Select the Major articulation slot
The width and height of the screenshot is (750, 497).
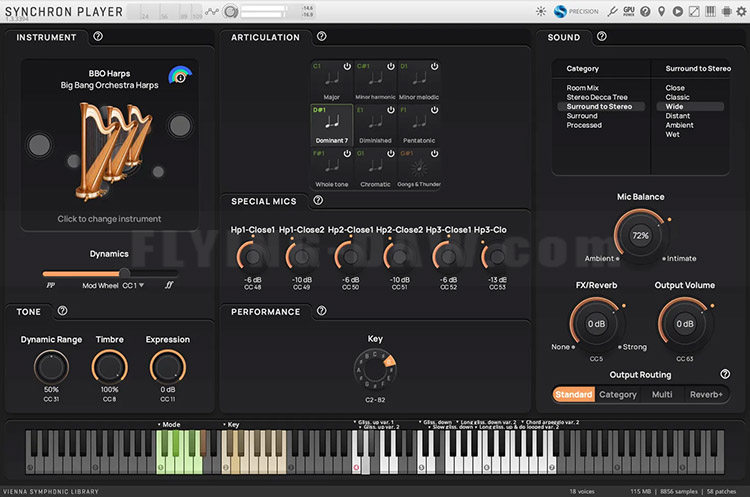pos(331,81)
